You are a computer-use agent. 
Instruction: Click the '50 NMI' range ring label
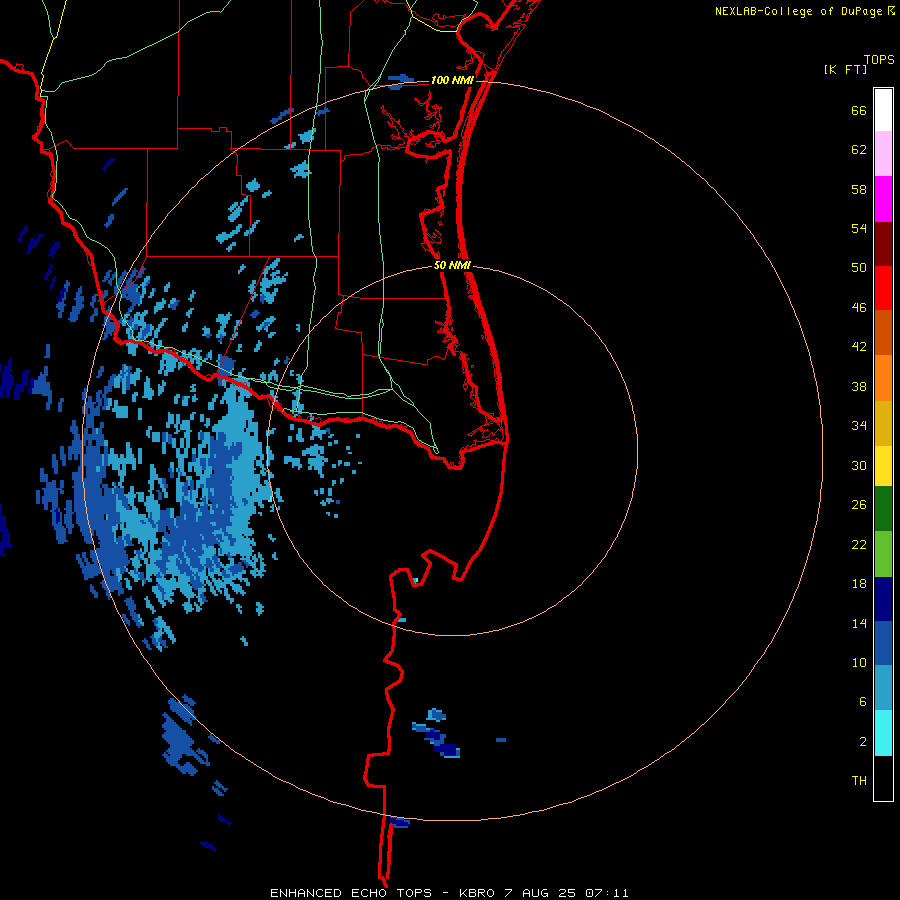coord(452,265)
